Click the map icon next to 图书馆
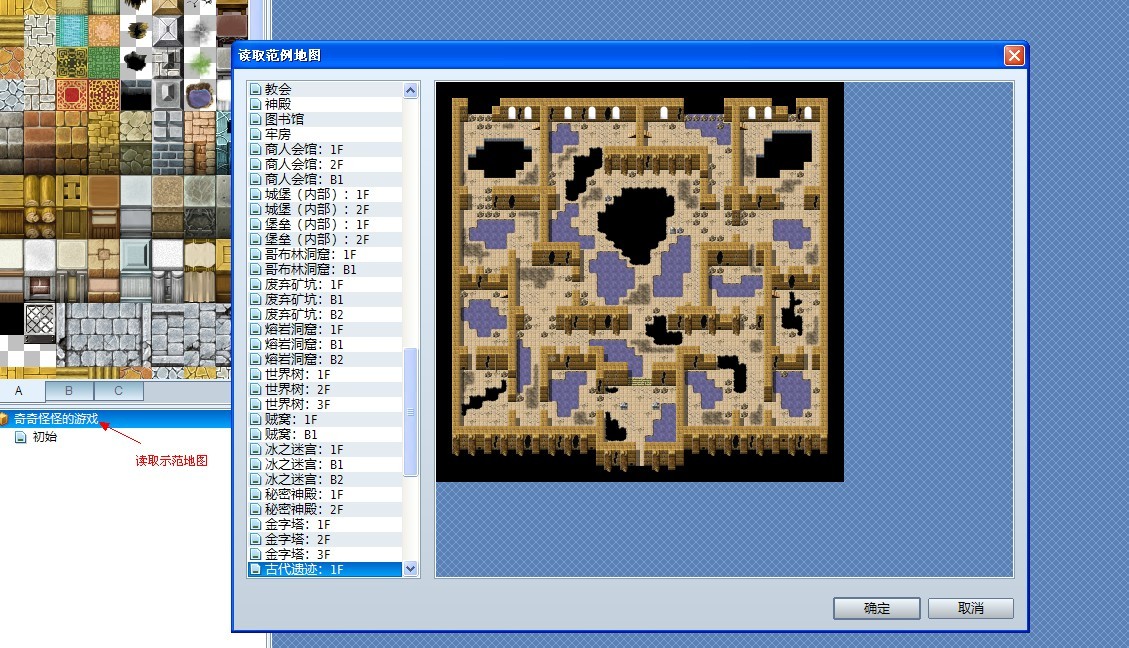This screenshot has height=648, width=1129. [256, 120]
